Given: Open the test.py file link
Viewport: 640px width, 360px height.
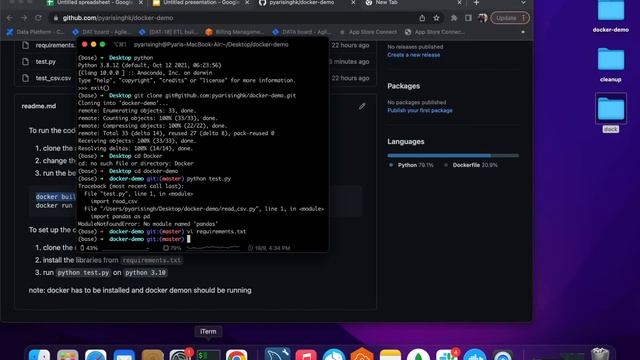Looking at the screenshot, I should pyautogui.click(x=45, y=62).
